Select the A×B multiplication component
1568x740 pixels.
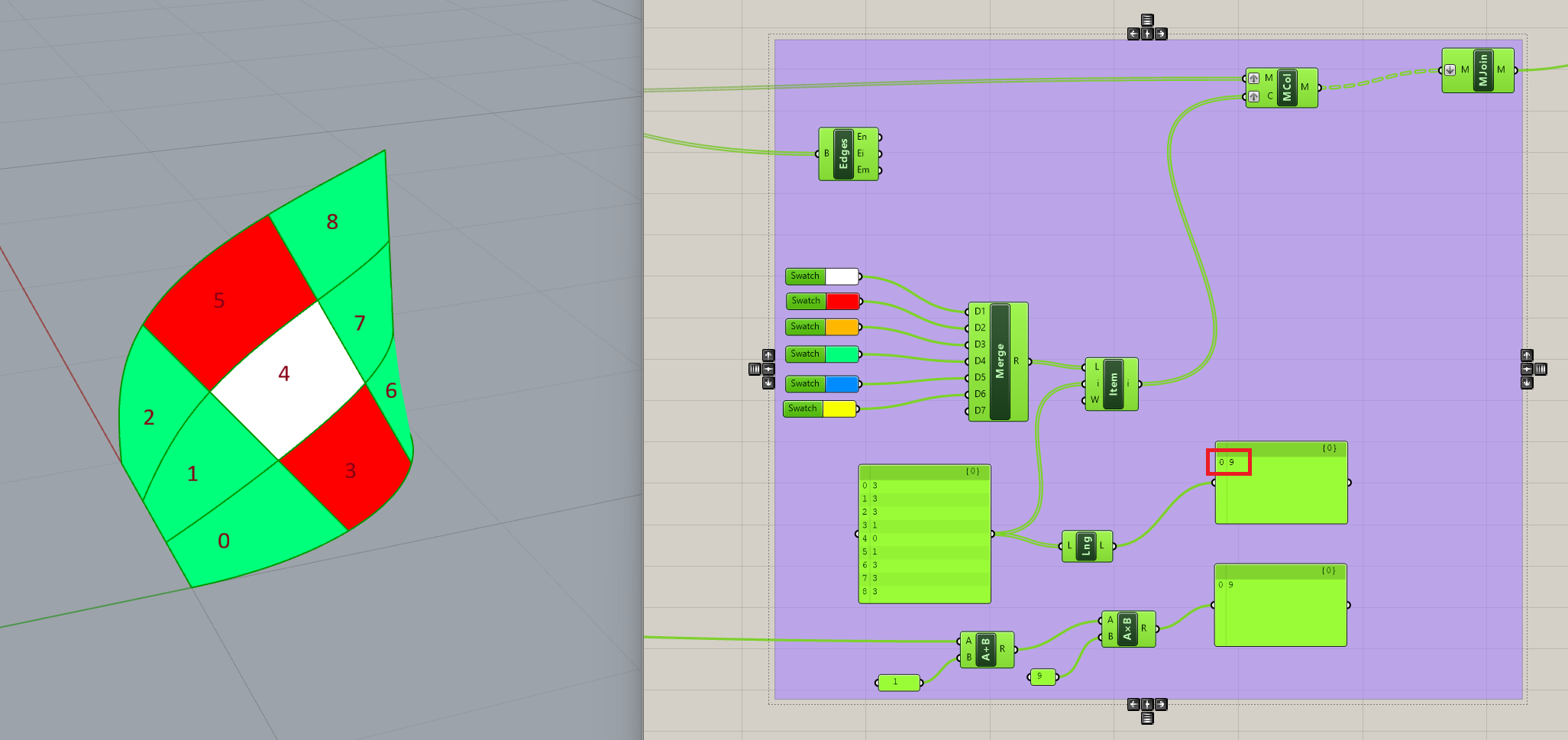click(x=1127, y=629)
